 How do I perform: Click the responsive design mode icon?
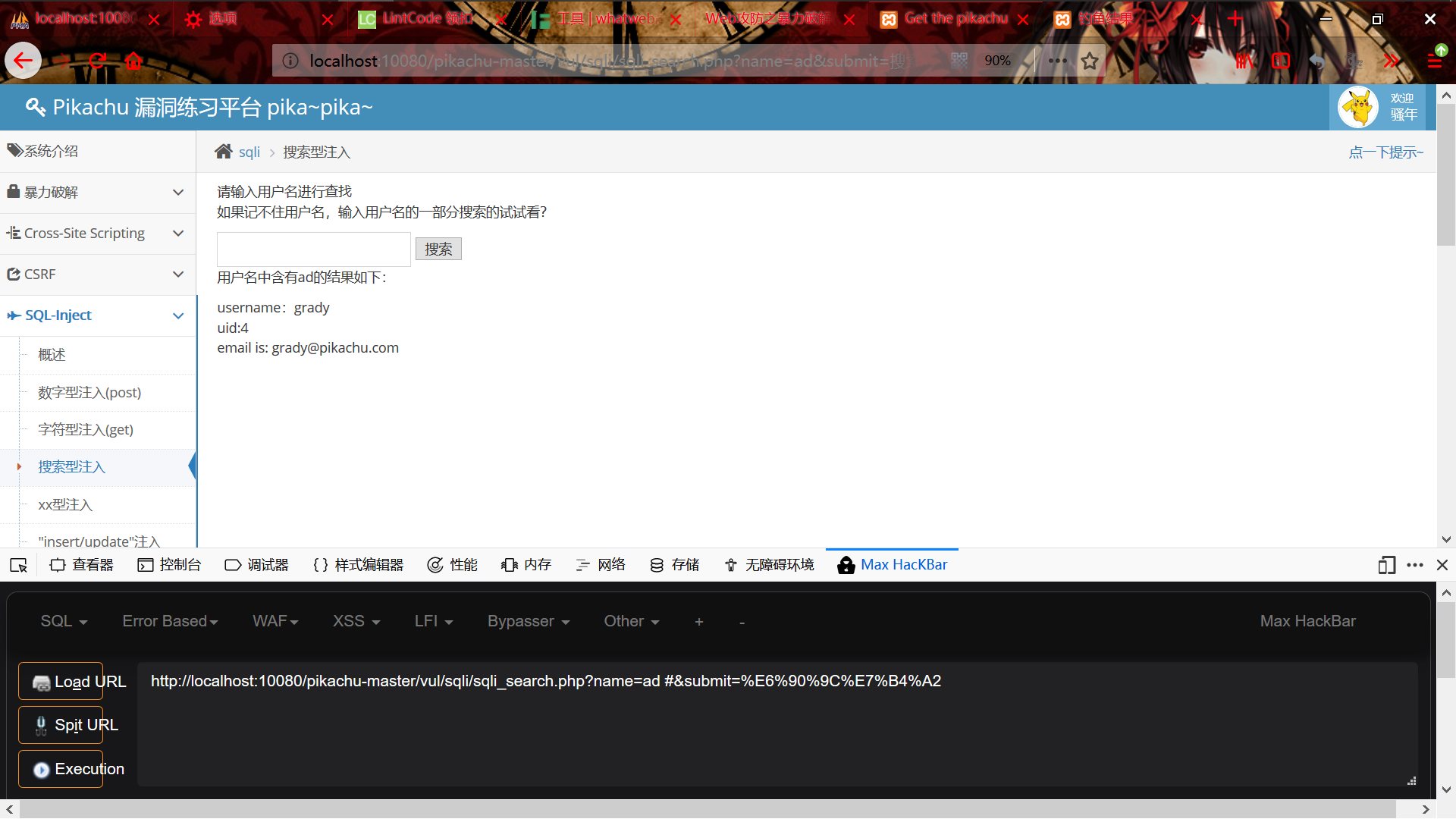pos(1386,565)
